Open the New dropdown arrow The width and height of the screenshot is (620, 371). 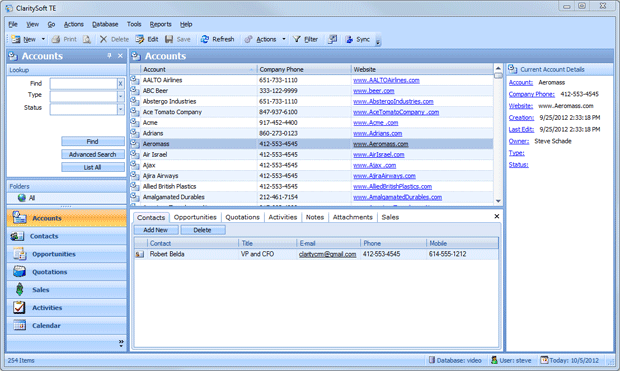(43, 39)
